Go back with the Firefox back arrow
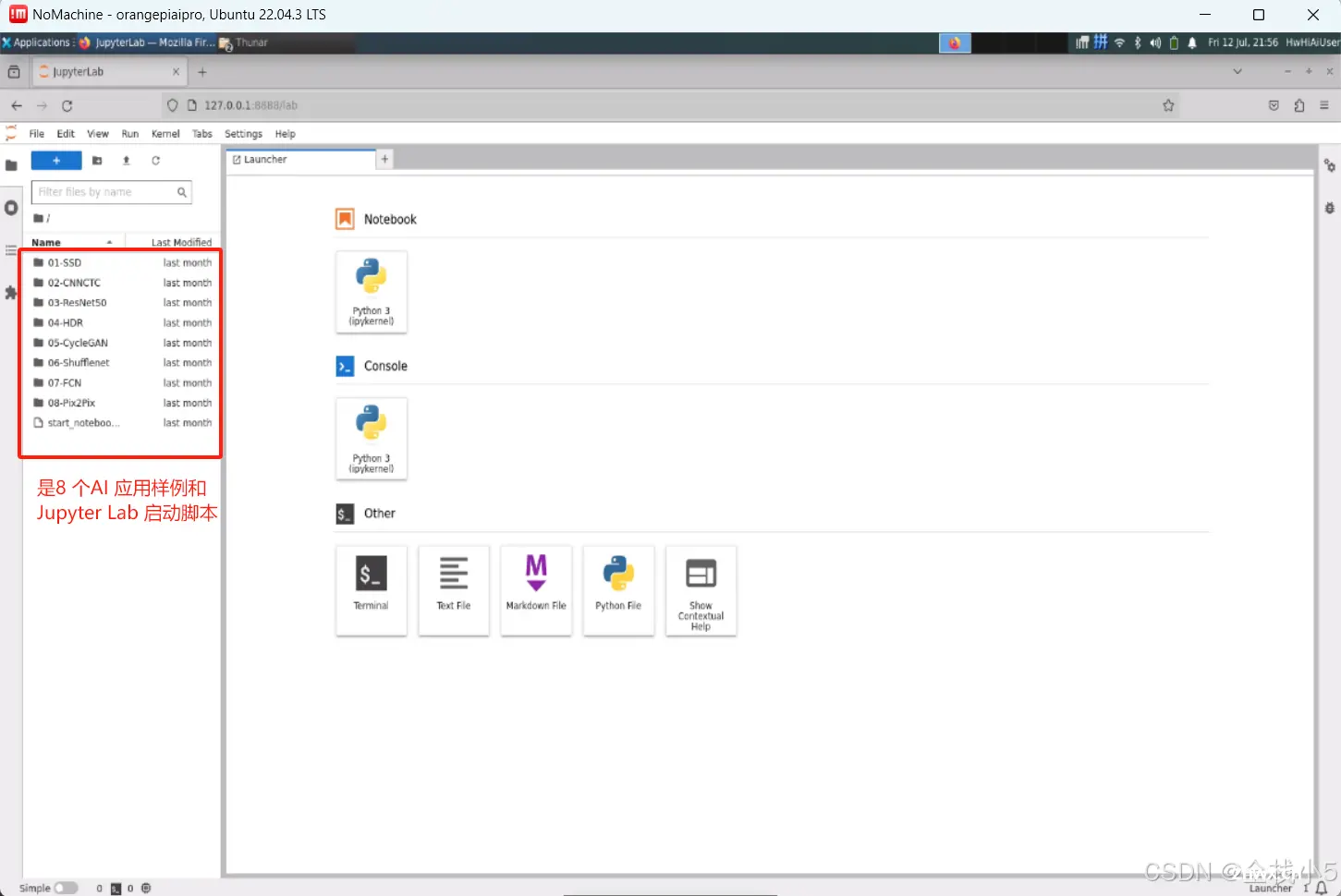The height and width of the screenshot is (896, 1341). (17, 105)
